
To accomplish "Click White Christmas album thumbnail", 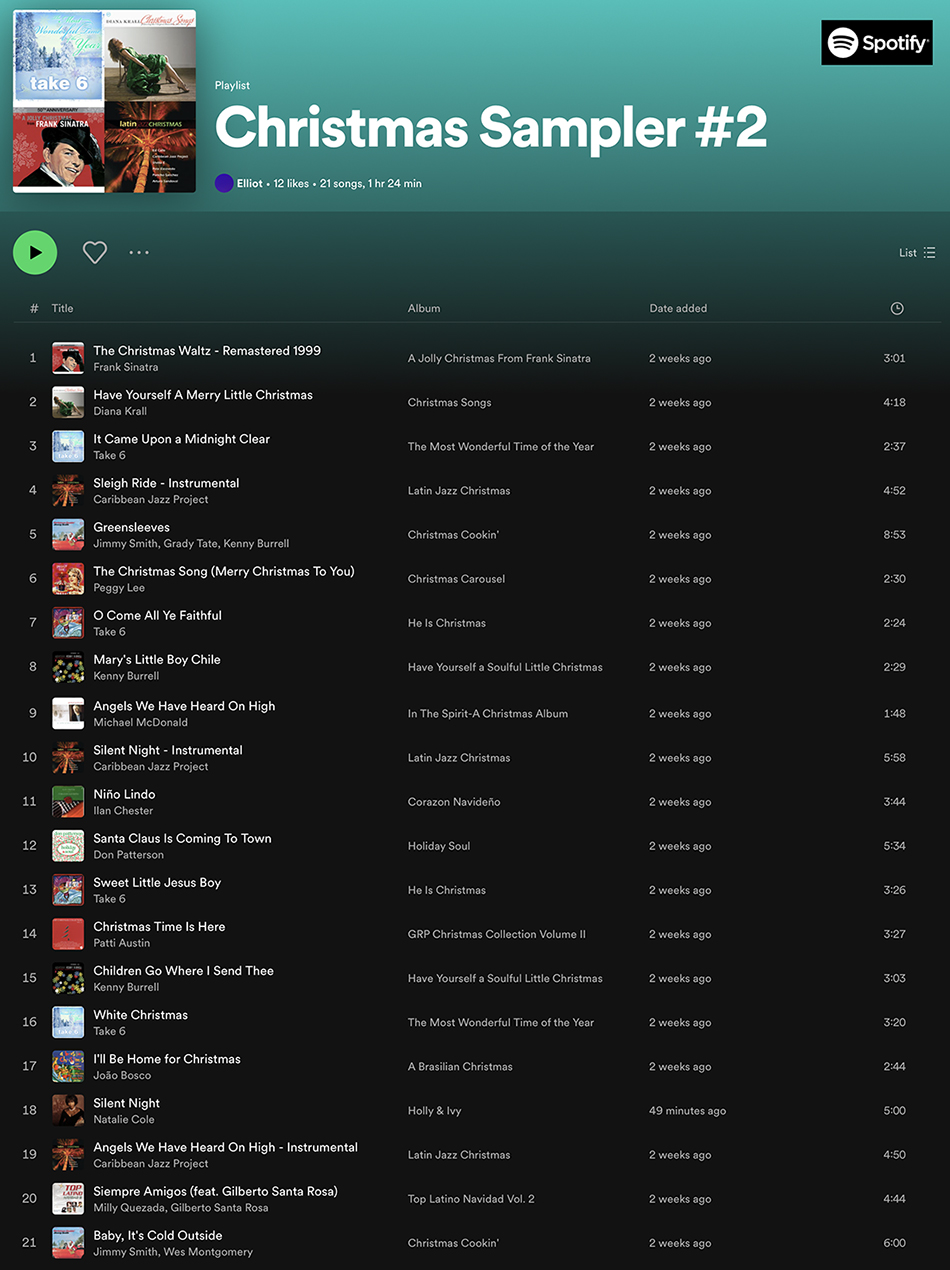I will coord(68,1021).
